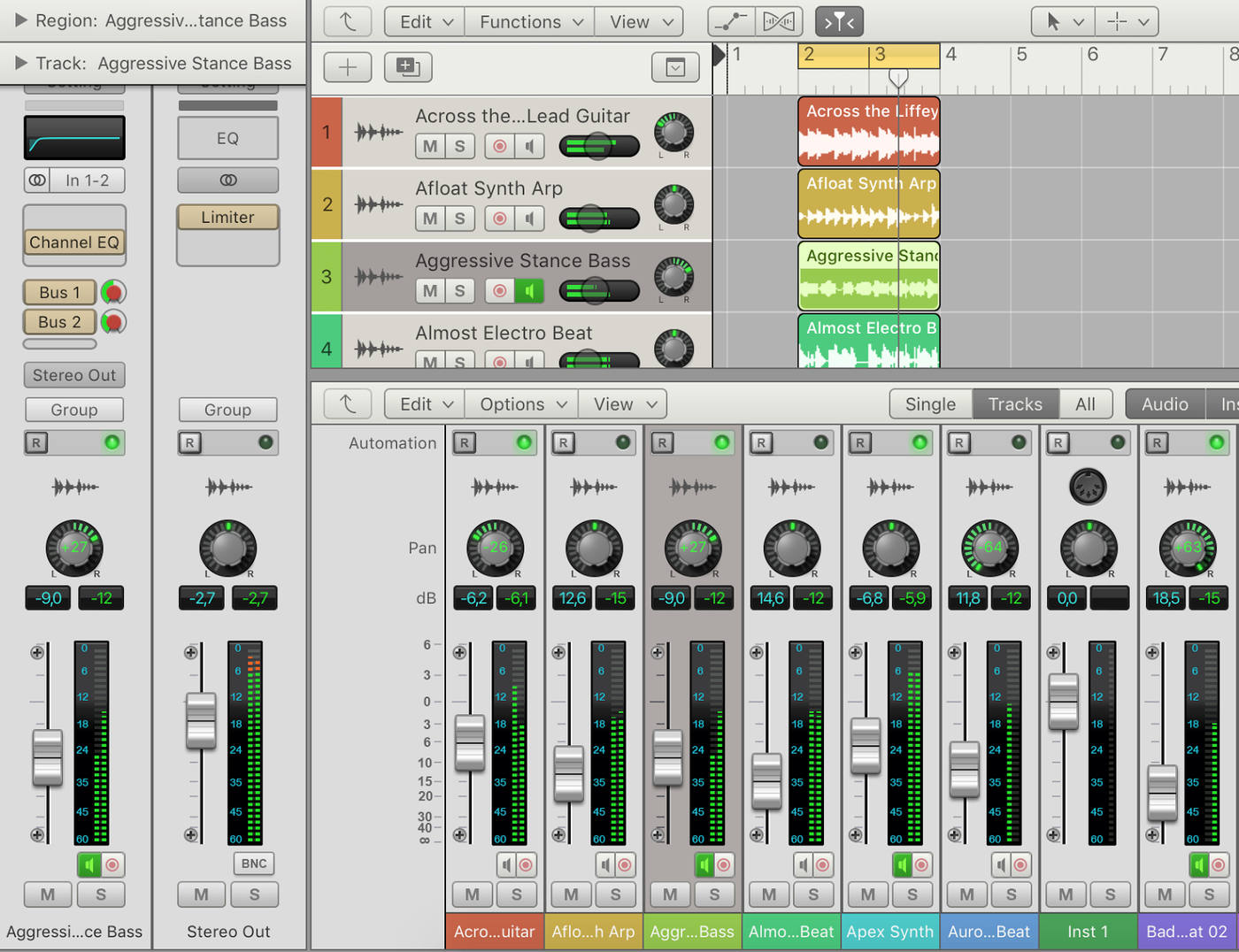Open the mixer Options dropdown
Image resolution: width=1239 pixels, height=952 pixels.
[521, 404]
